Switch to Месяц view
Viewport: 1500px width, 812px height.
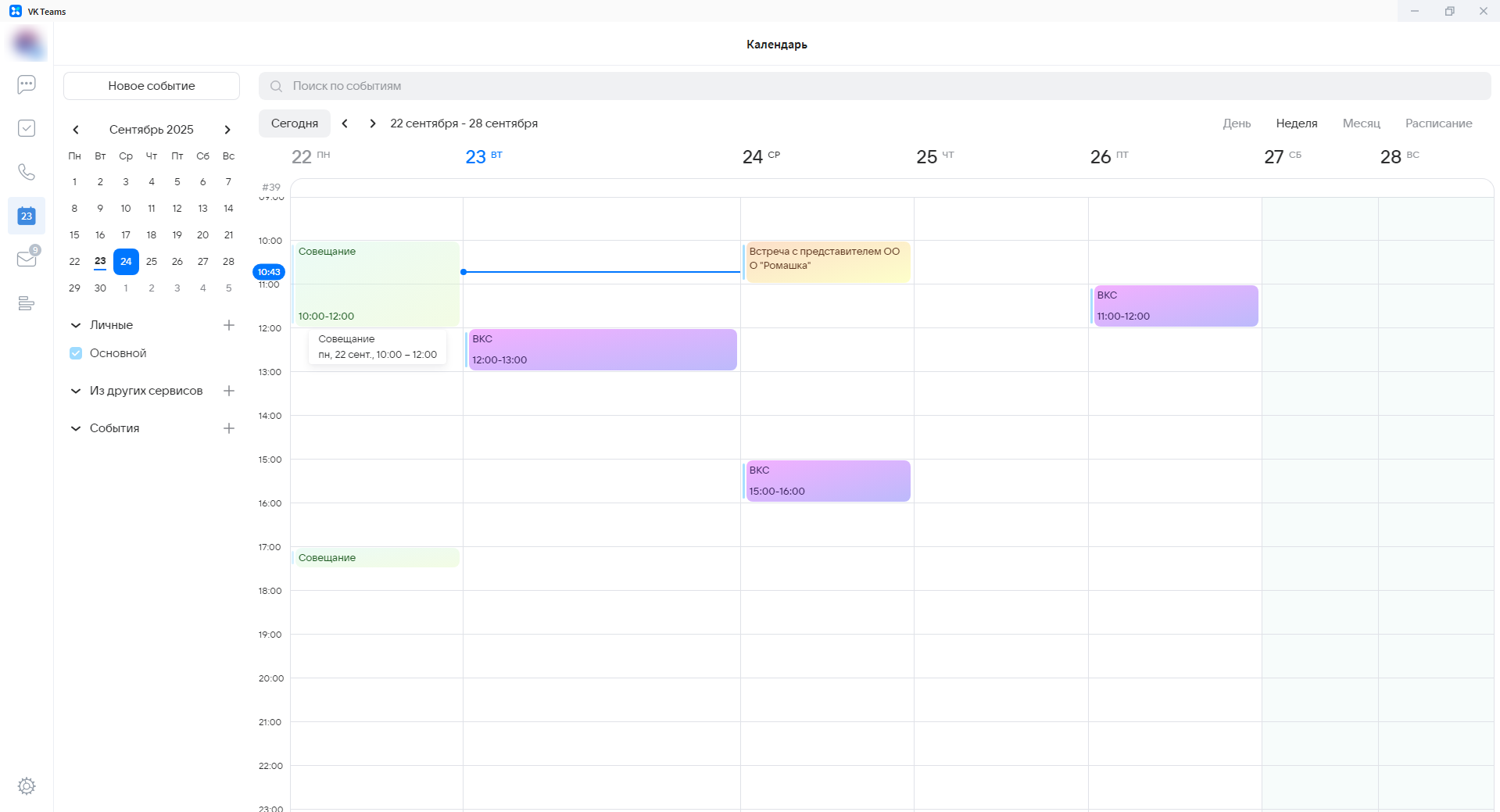point(1361,123)
